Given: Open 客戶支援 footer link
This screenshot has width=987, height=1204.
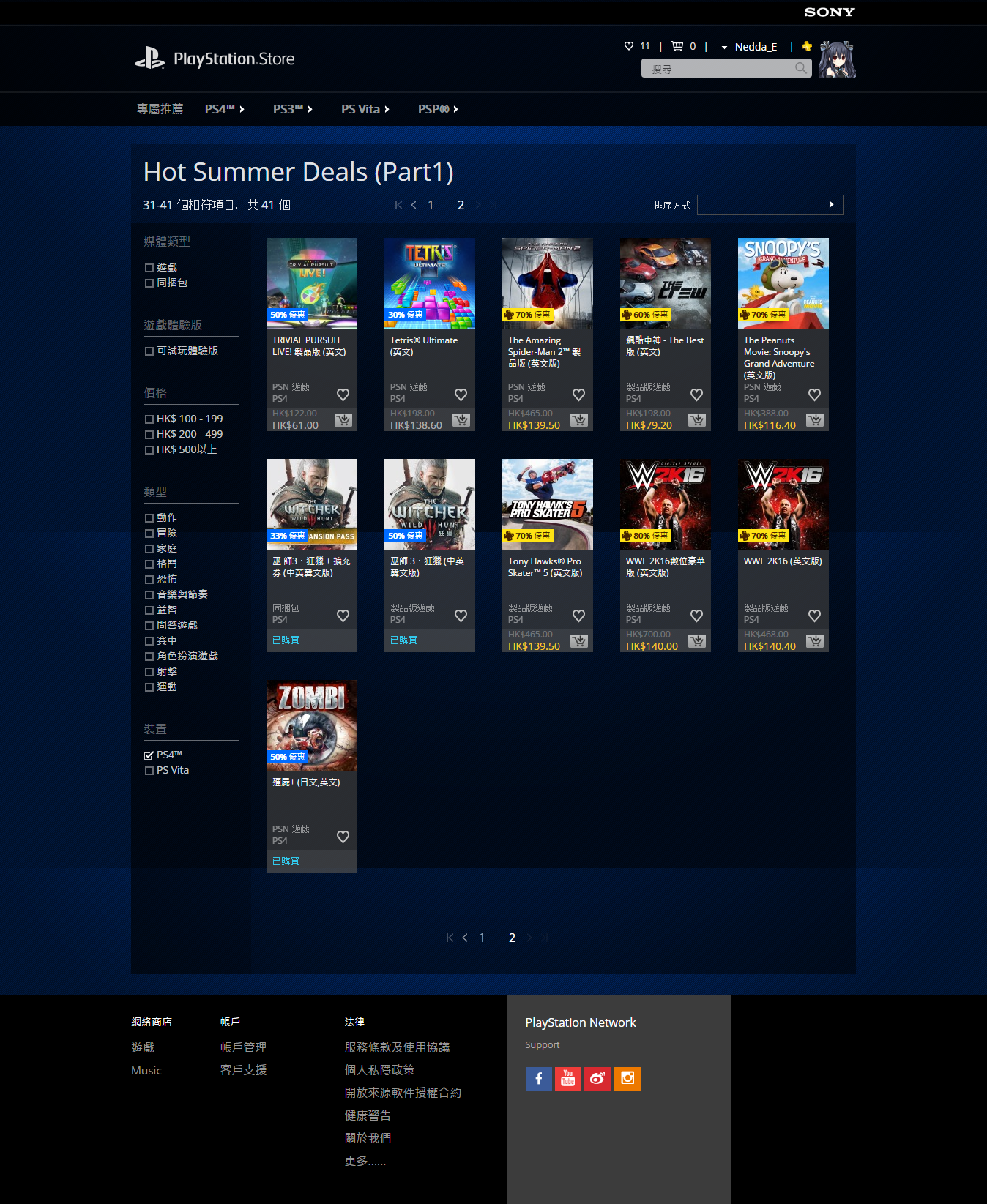Looking at the screenshot, I should [244, 1070].
